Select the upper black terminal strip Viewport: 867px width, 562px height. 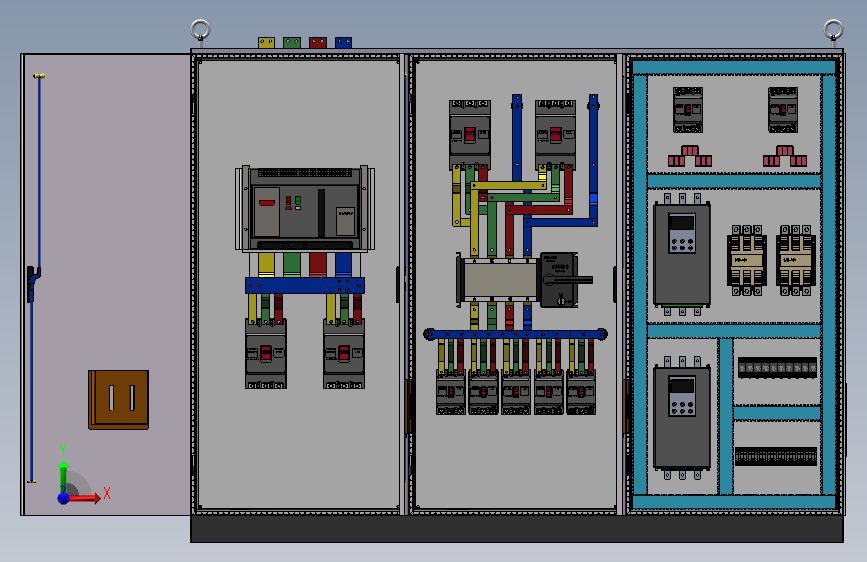[777, 368]
